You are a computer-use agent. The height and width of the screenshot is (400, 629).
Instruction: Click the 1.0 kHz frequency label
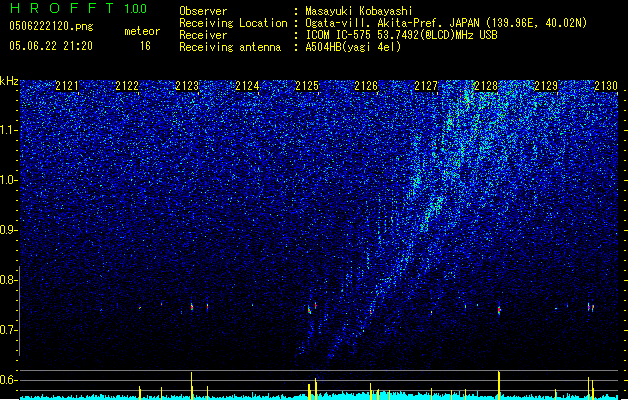coord(8,180)
